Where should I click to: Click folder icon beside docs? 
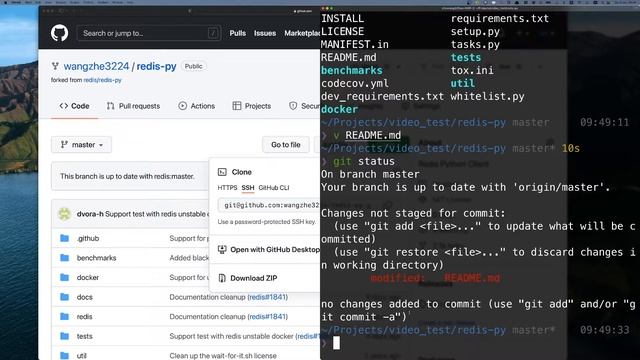(64, 297)
